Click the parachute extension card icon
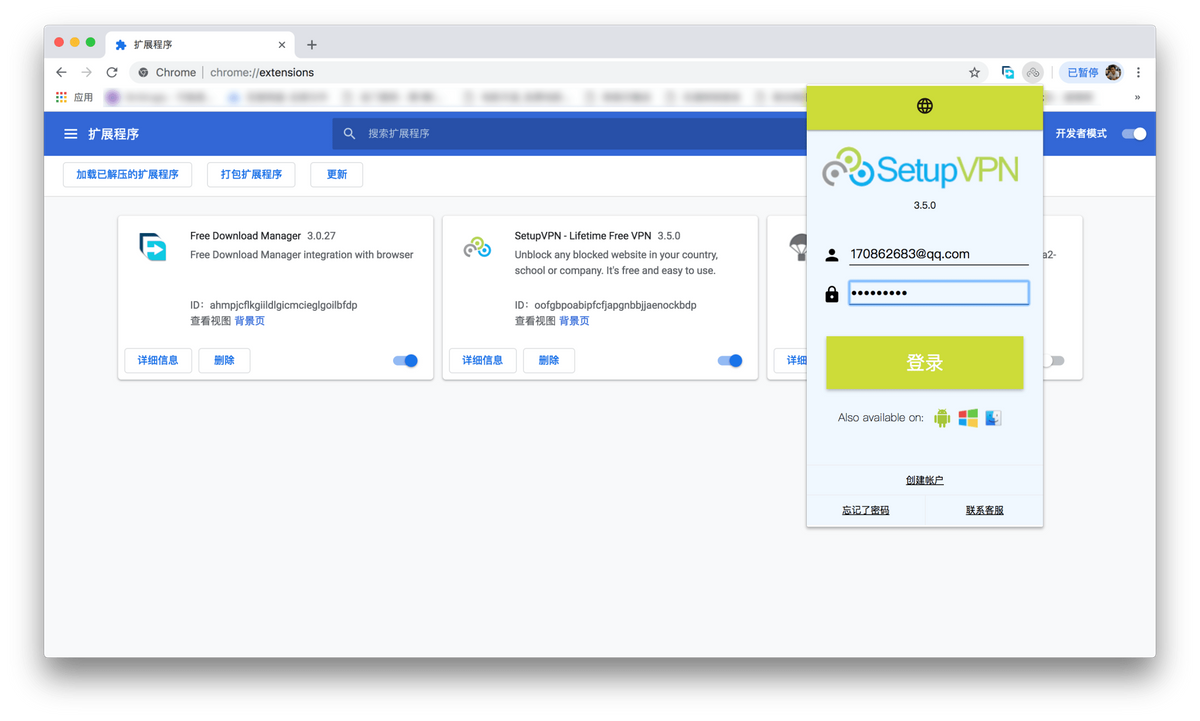This screenshot has height=721, width=1200. pyautogui.click(x=800, y=246)
